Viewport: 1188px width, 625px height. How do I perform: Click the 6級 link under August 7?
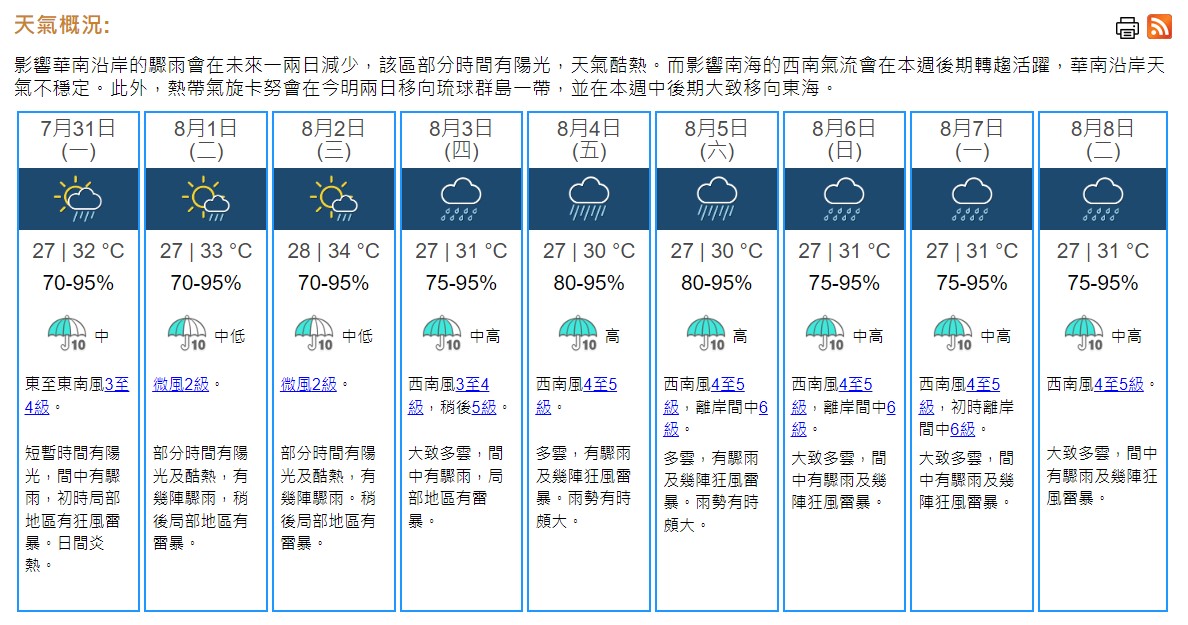[x=963, y=429]
